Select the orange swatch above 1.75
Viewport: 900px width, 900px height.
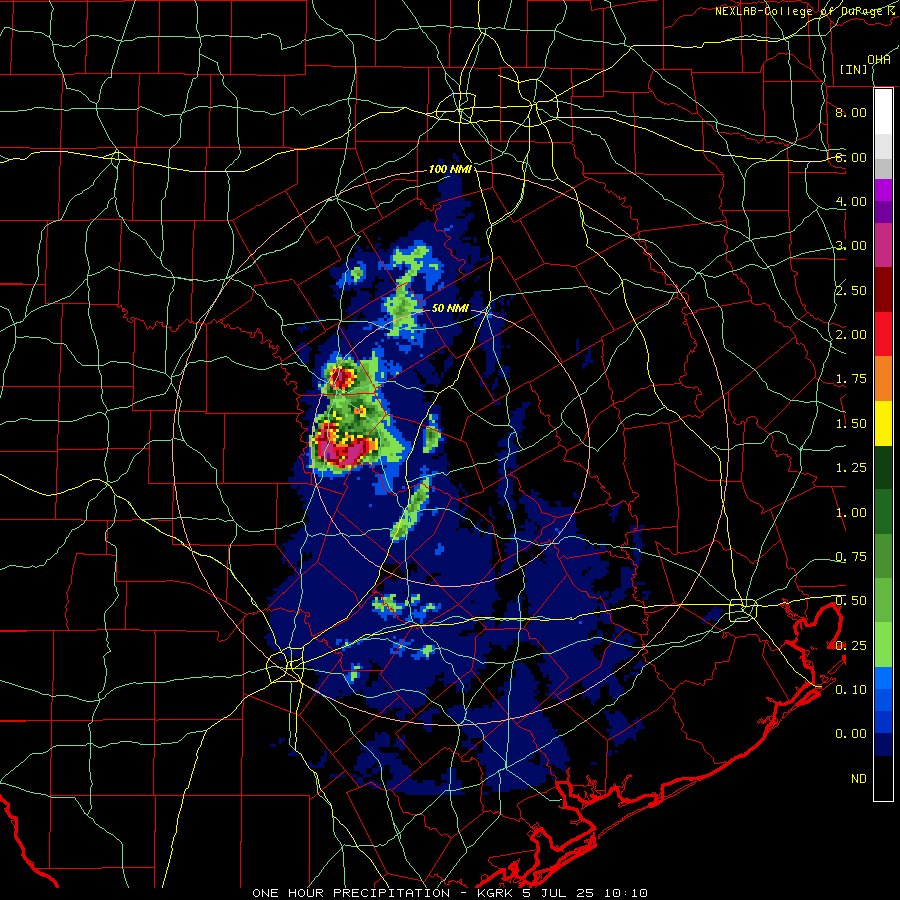883,379
